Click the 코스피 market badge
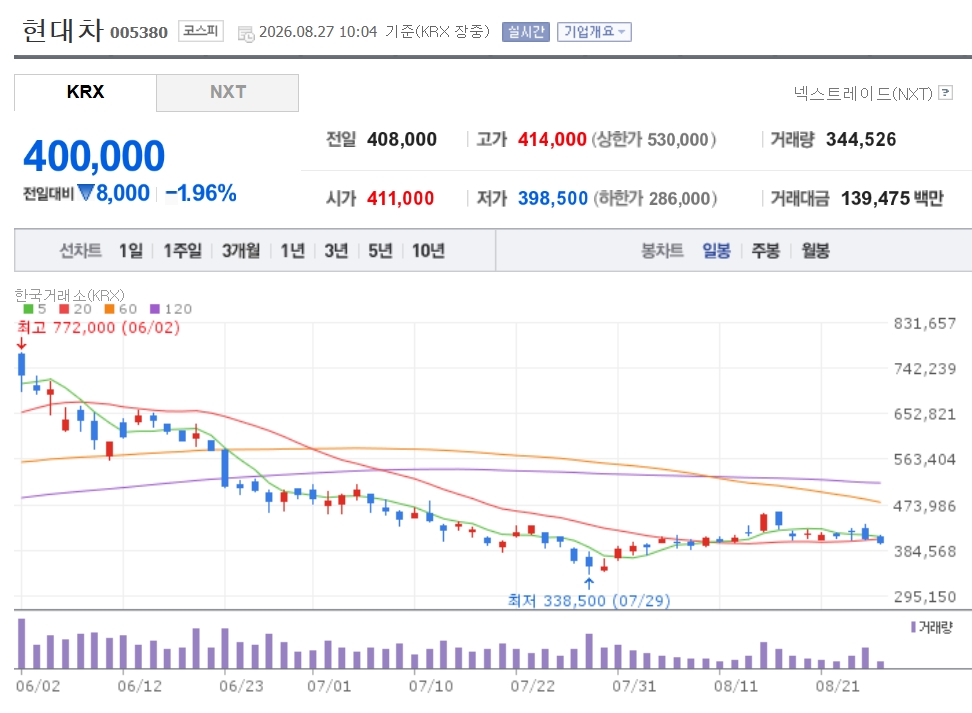The width and height of the screenshot is (972, 713). pyautogui.click(x=201, y=31)
